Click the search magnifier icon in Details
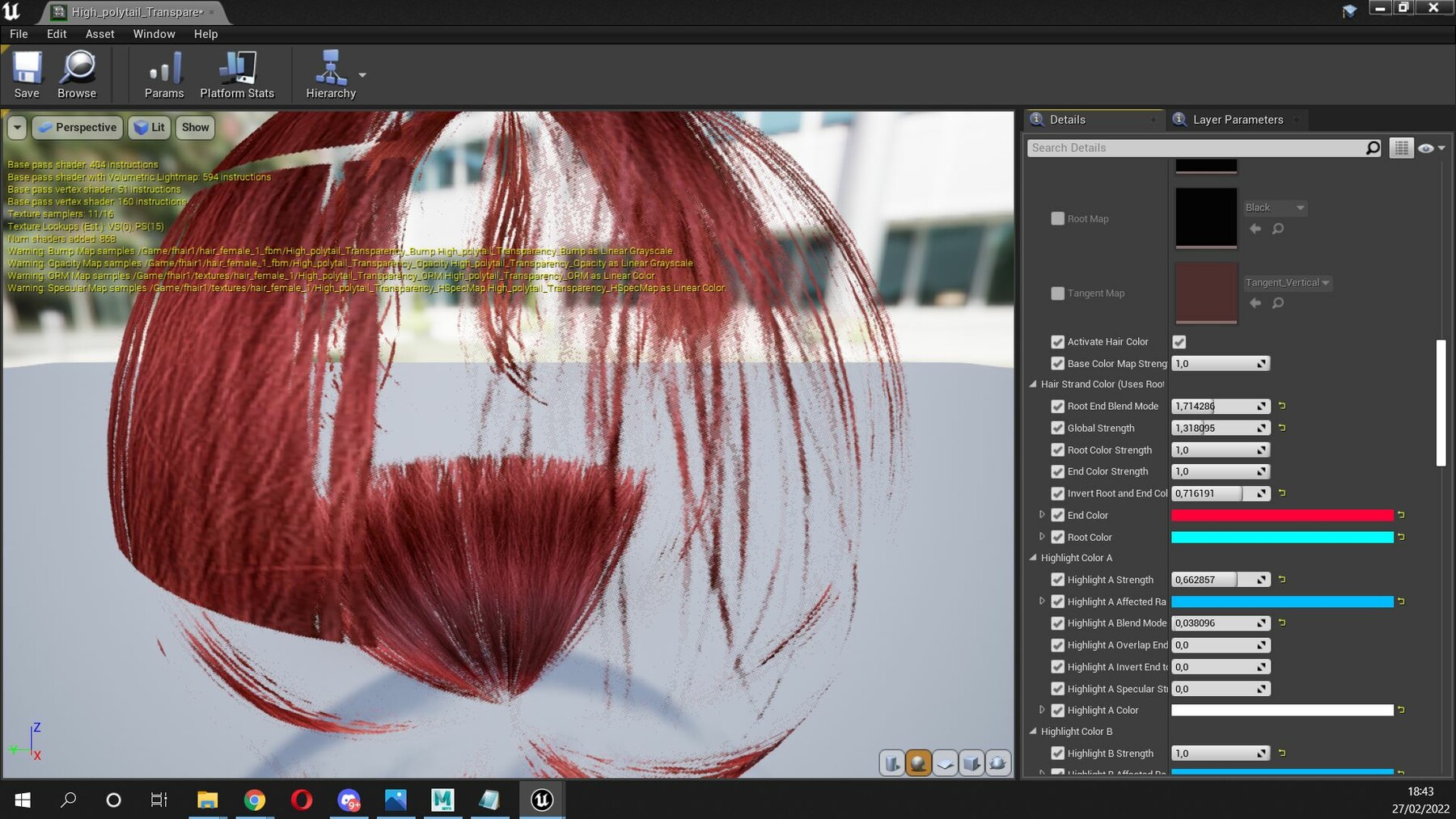Screen dimensions: 1456x819 click(x=1373, y=148)
